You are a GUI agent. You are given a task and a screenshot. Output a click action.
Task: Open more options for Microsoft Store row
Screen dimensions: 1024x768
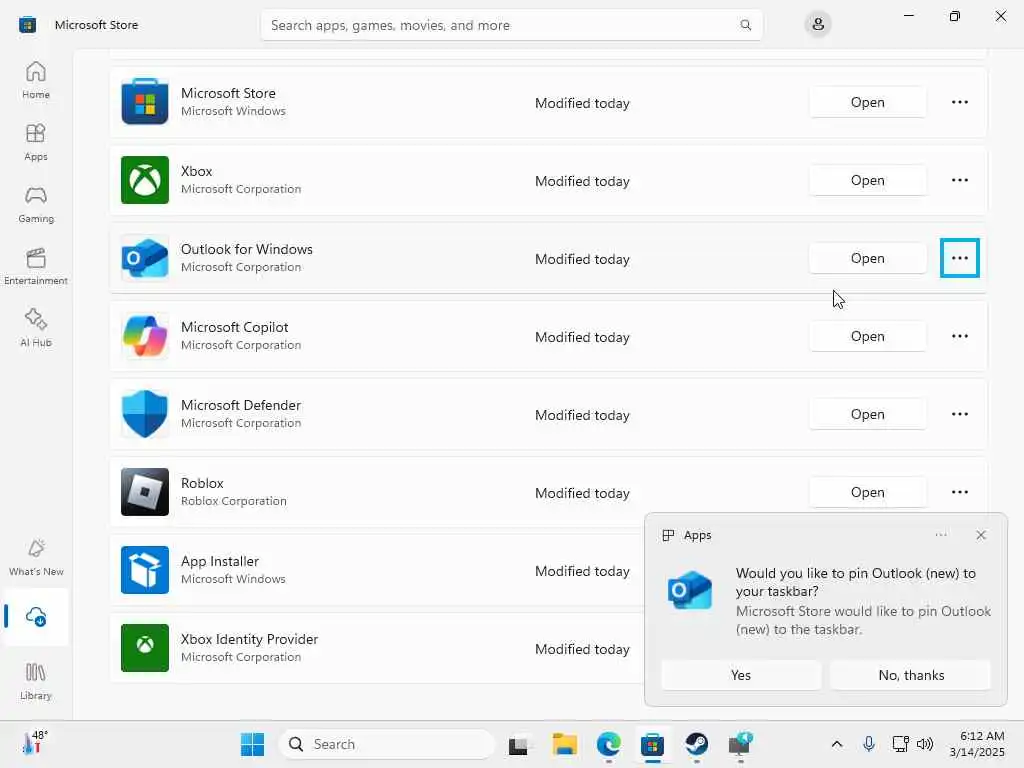coord(959,102)
